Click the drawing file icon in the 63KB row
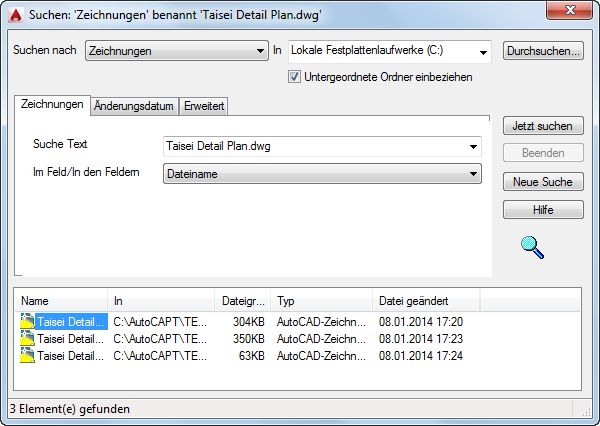The width and height of the screenshot is (600, 426). (27, 355)
